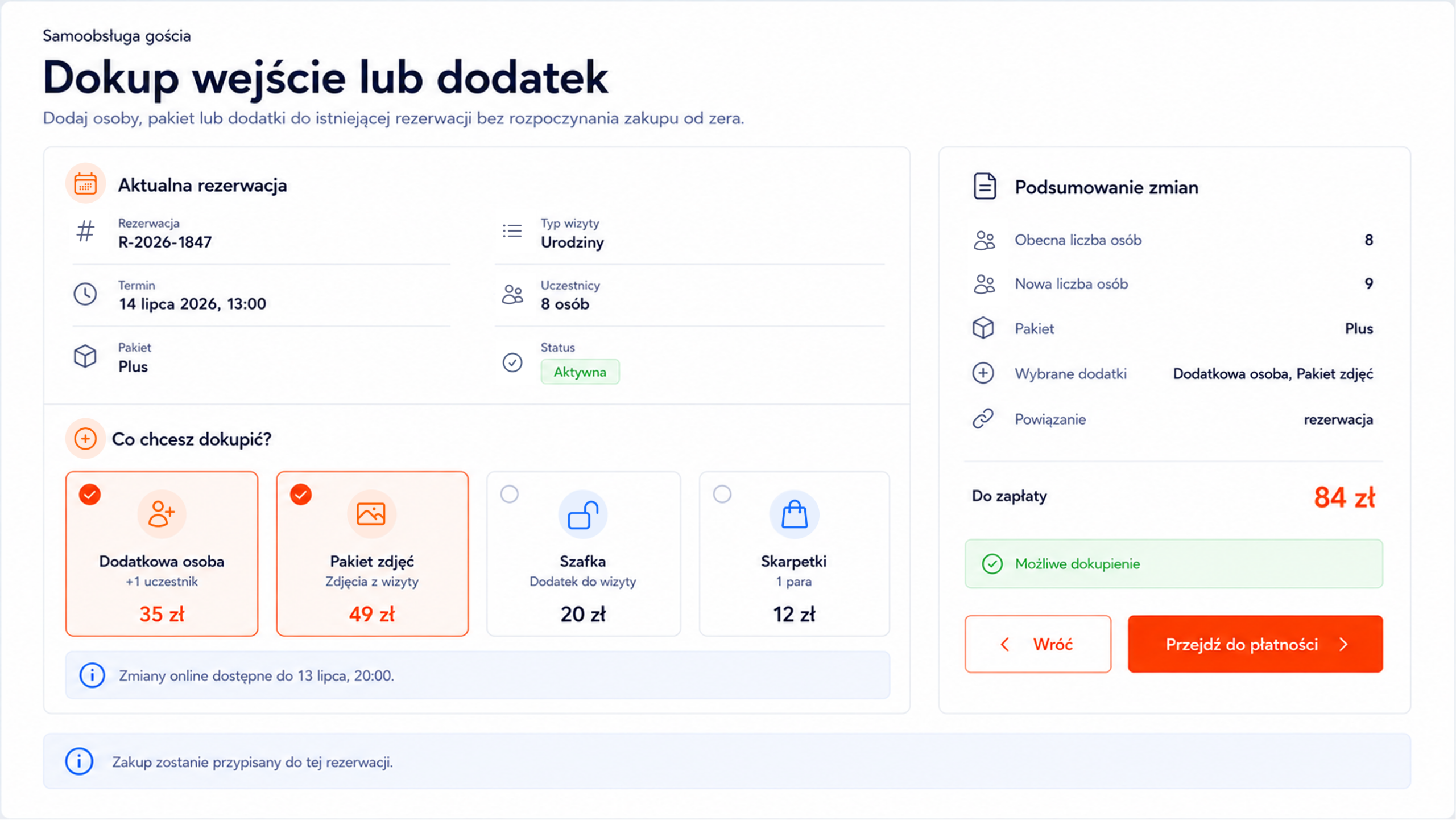Click the left chevron on Wróć button
This screenshot has height=820, width=1456.
[1005, 645]
